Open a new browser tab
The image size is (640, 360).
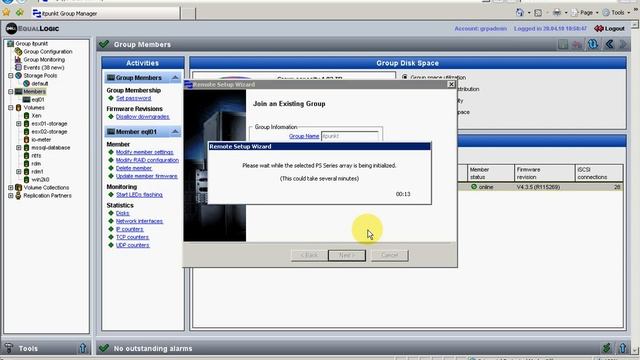pos(188,13)
